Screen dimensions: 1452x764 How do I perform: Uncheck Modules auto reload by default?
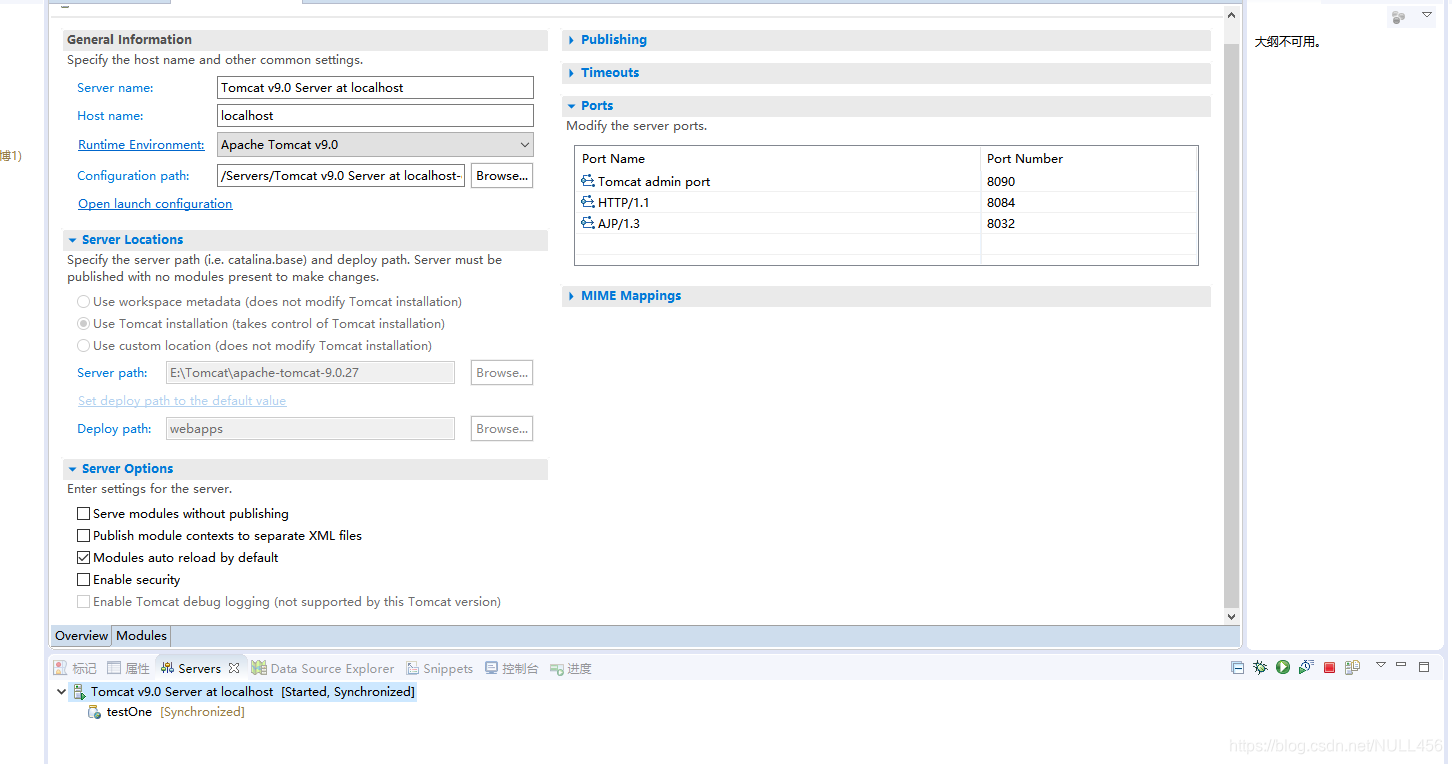[x=84, y=557]
